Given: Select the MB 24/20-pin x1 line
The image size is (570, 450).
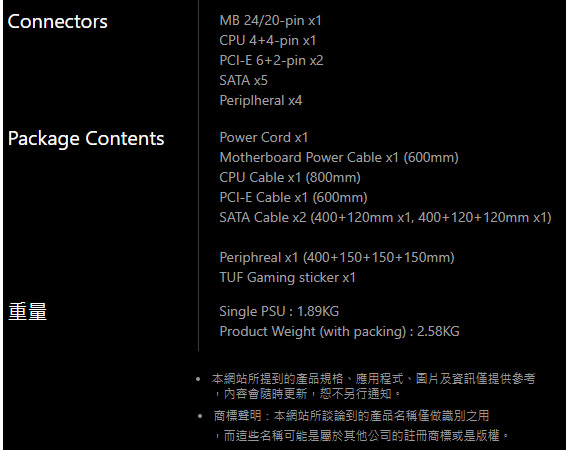Looking at the screenshot, I should (x=270, y=20).
